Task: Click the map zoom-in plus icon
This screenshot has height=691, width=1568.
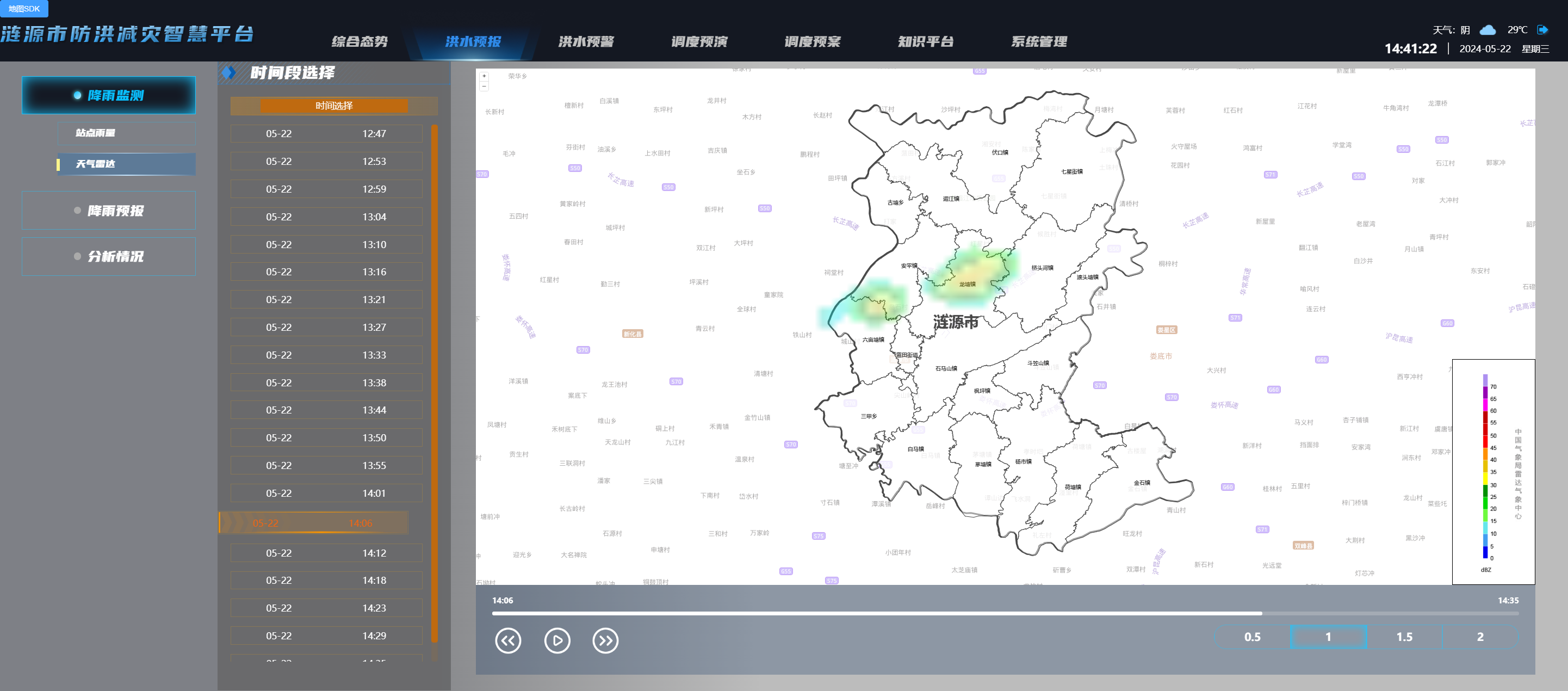Action: (484, 77)
